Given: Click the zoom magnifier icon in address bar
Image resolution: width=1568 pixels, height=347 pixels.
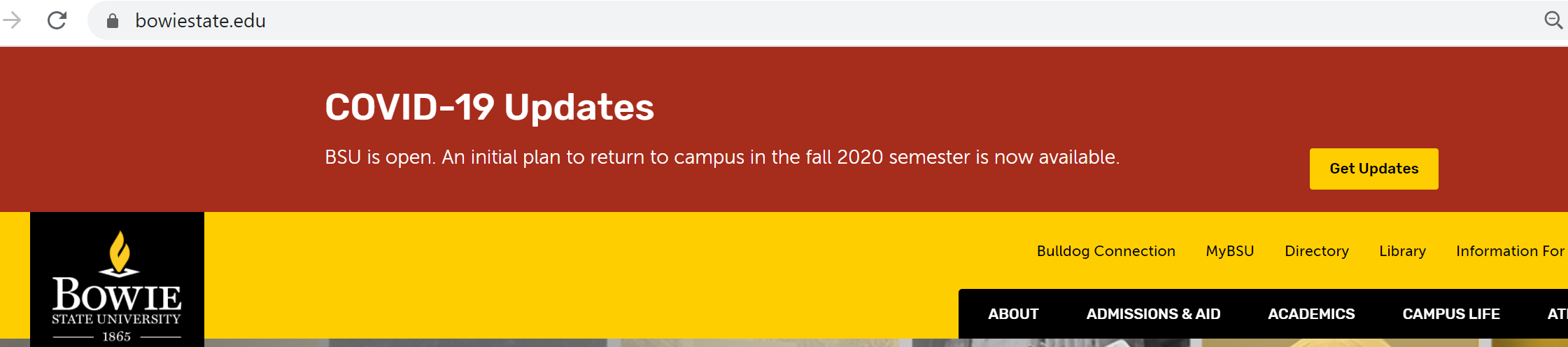Looking at the screenshot, I should coord(1553,20).
